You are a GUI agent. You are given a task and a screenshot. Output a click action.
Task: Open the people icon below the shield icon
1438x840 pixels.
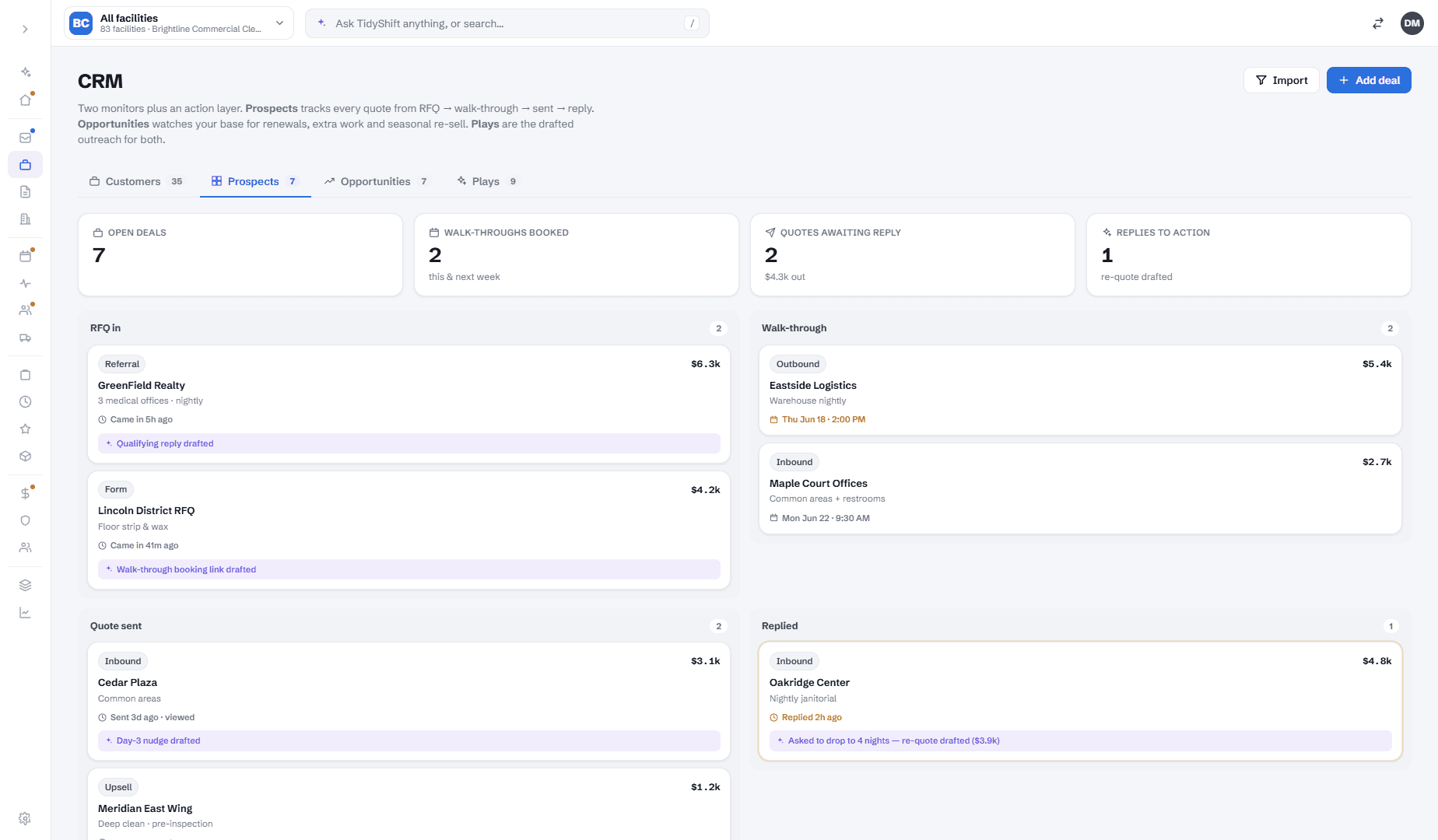click(x=25, y=548)
